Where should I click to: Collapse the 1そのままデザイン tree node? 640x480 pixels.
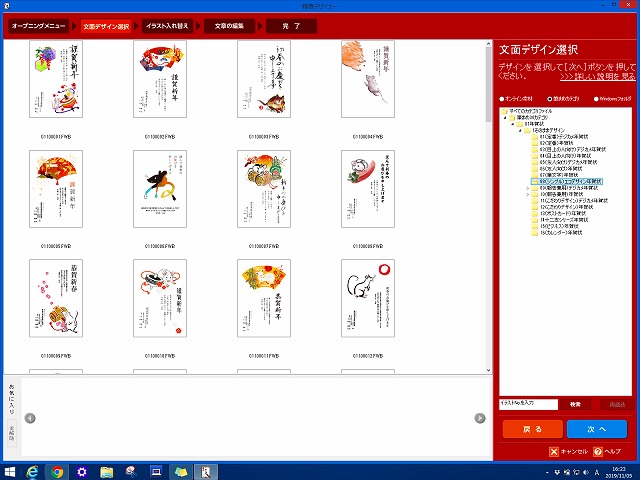(520, 131)
